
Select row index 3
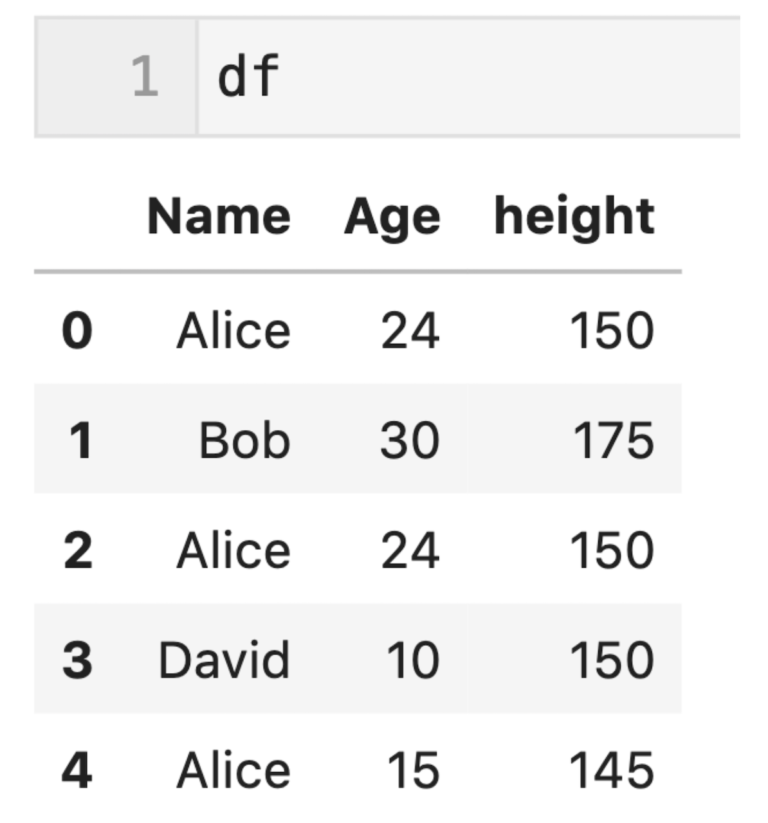(78, 660)
